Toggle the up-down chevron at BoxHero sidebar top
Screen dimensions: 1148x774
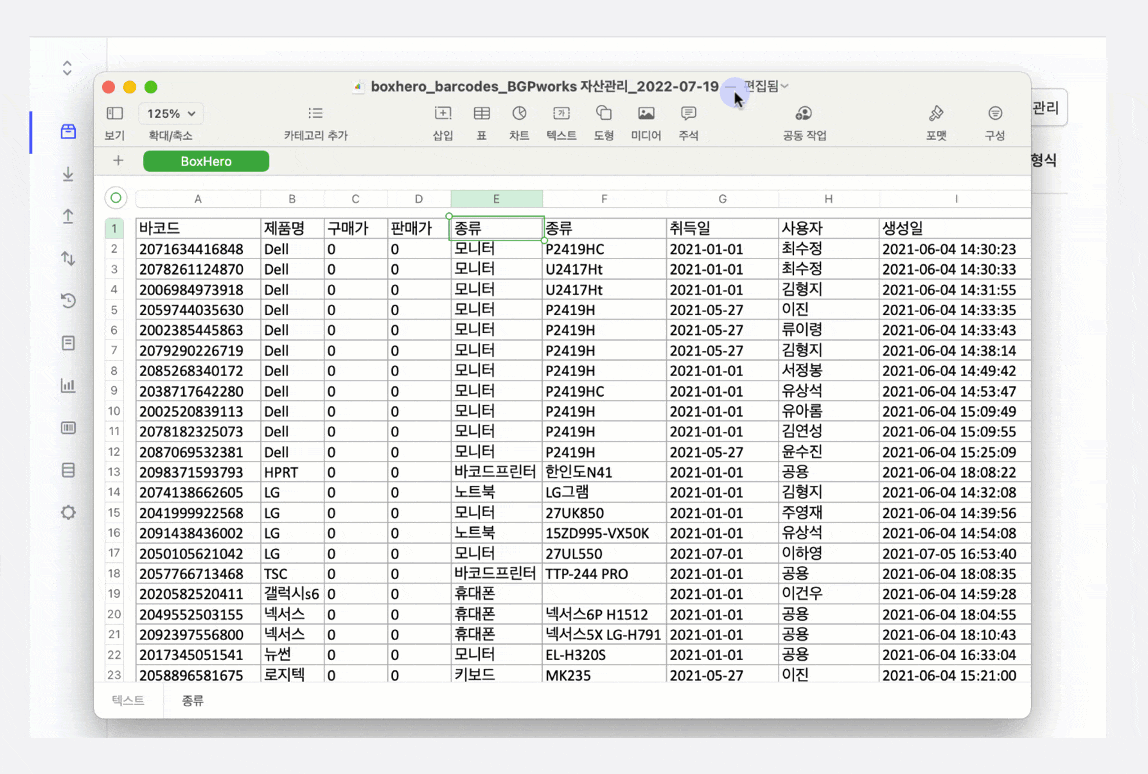click(x=67, y=68)
